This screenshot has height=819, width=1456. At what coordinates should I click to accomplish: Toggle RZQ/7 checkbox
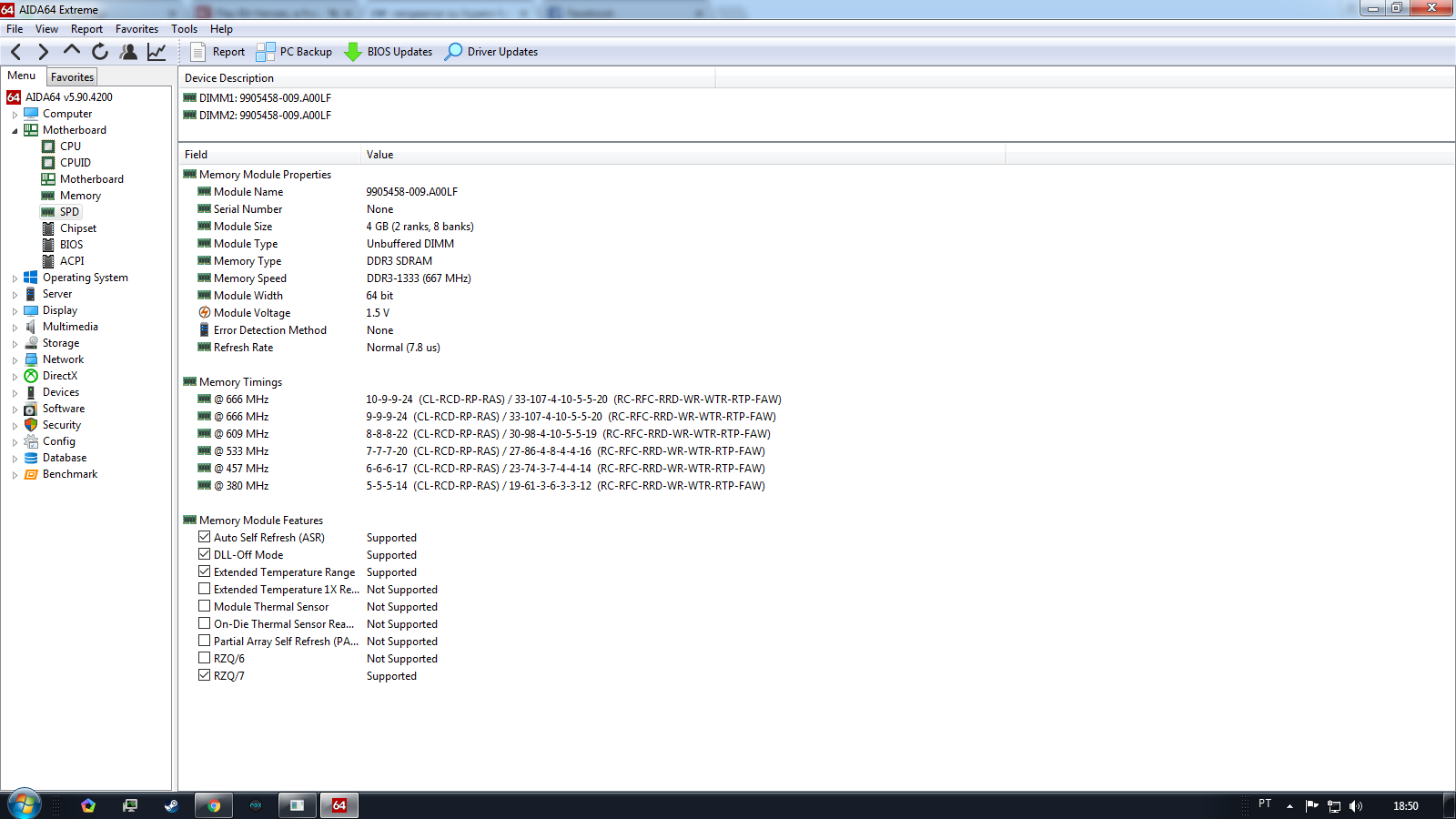[205, 675]
